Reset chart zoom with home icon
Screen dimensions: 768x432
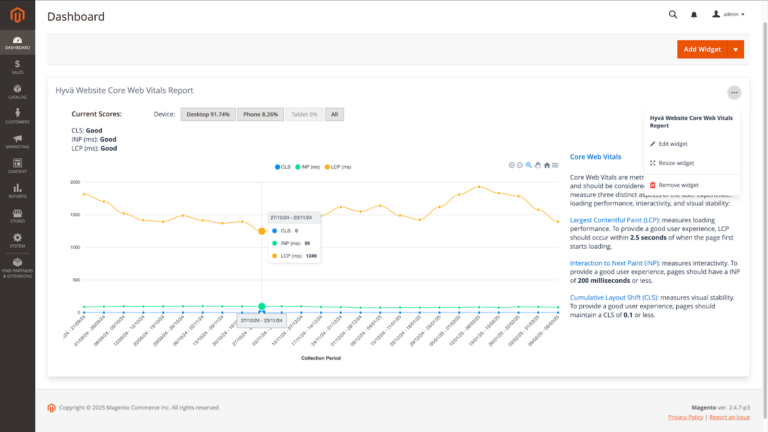[x=547, y=166]
